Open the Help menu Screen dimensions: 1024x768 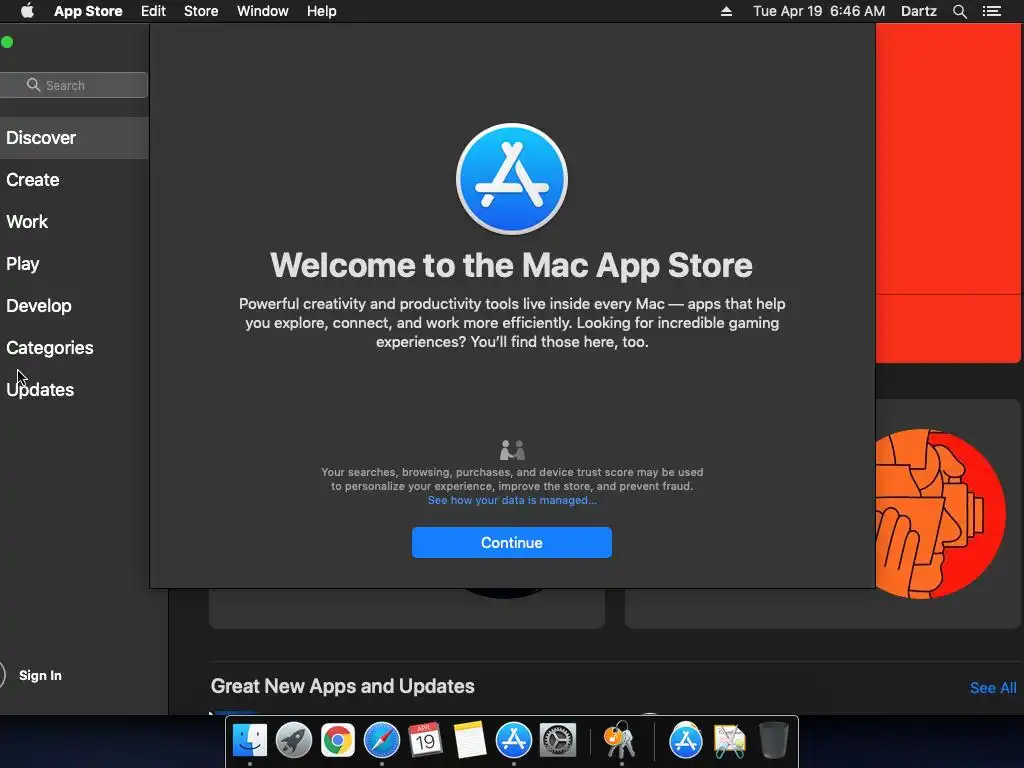[322, 11]
